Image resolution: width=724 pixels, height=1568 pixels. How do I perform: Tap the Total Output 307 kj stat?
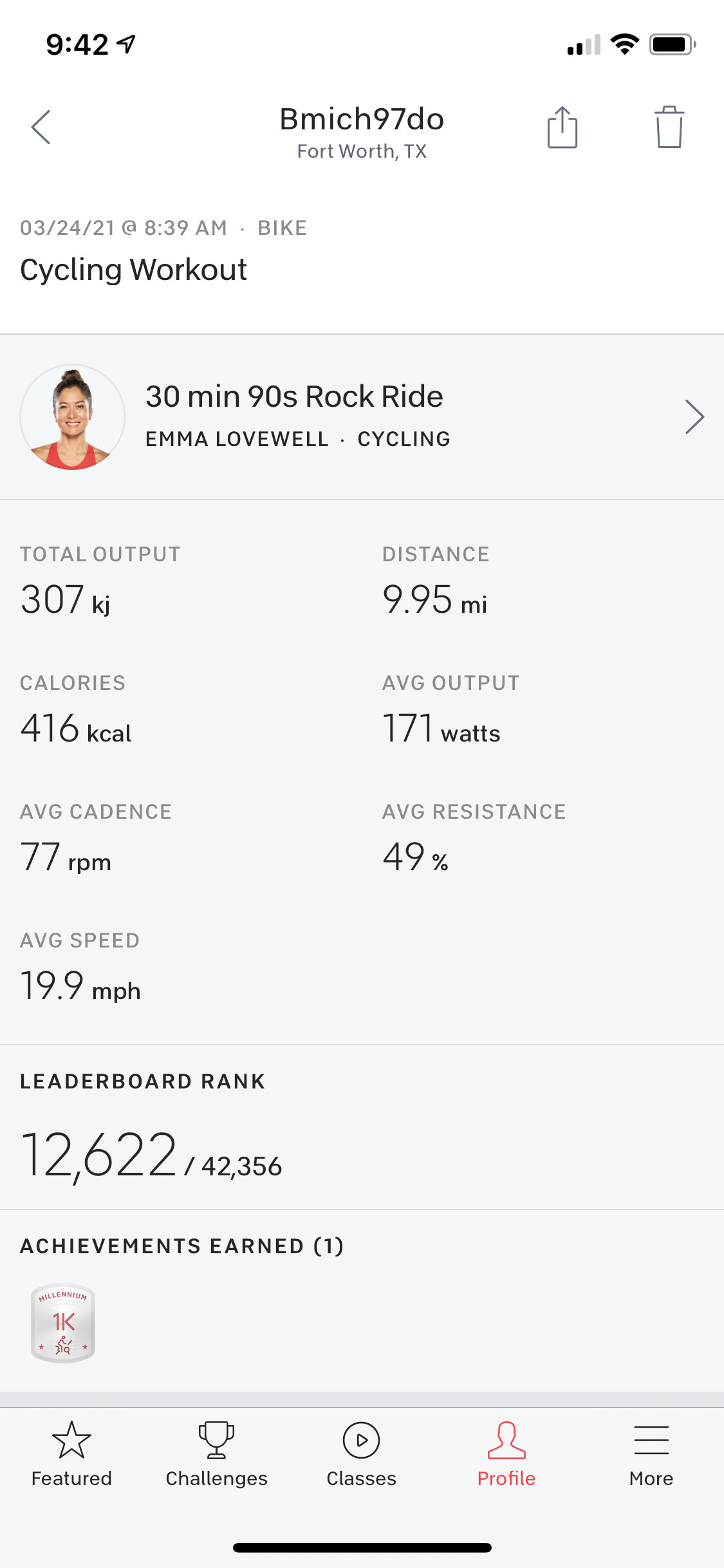tap(66, 600)
